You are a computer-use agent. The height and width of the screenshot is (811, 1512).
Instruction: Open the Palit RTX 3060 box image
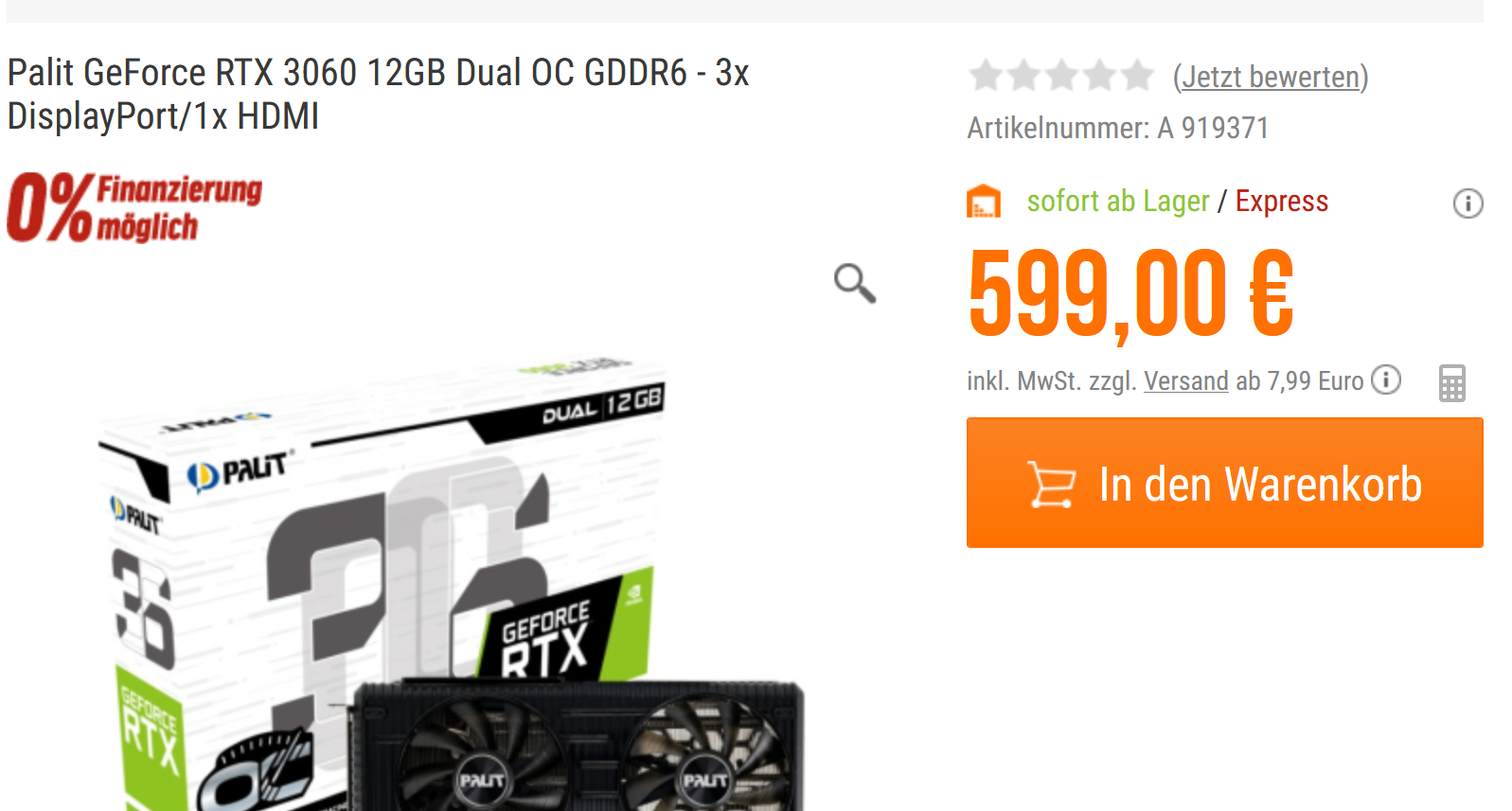[453, 583]
